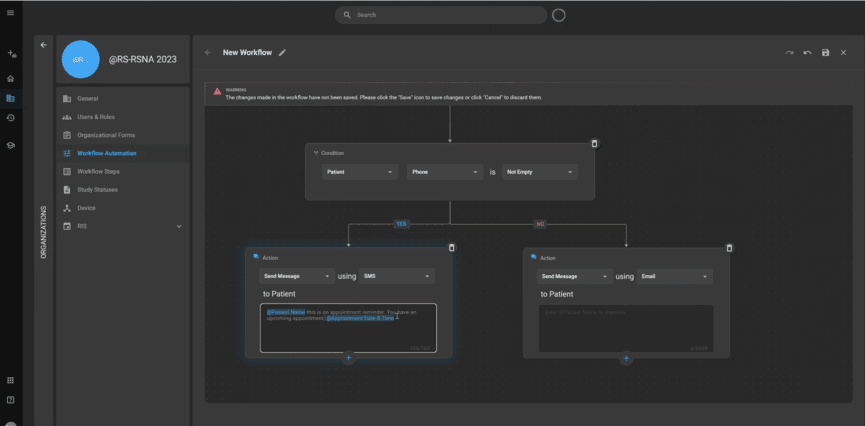Click the redo arrow icon in the workflow header

click(789, 52)
